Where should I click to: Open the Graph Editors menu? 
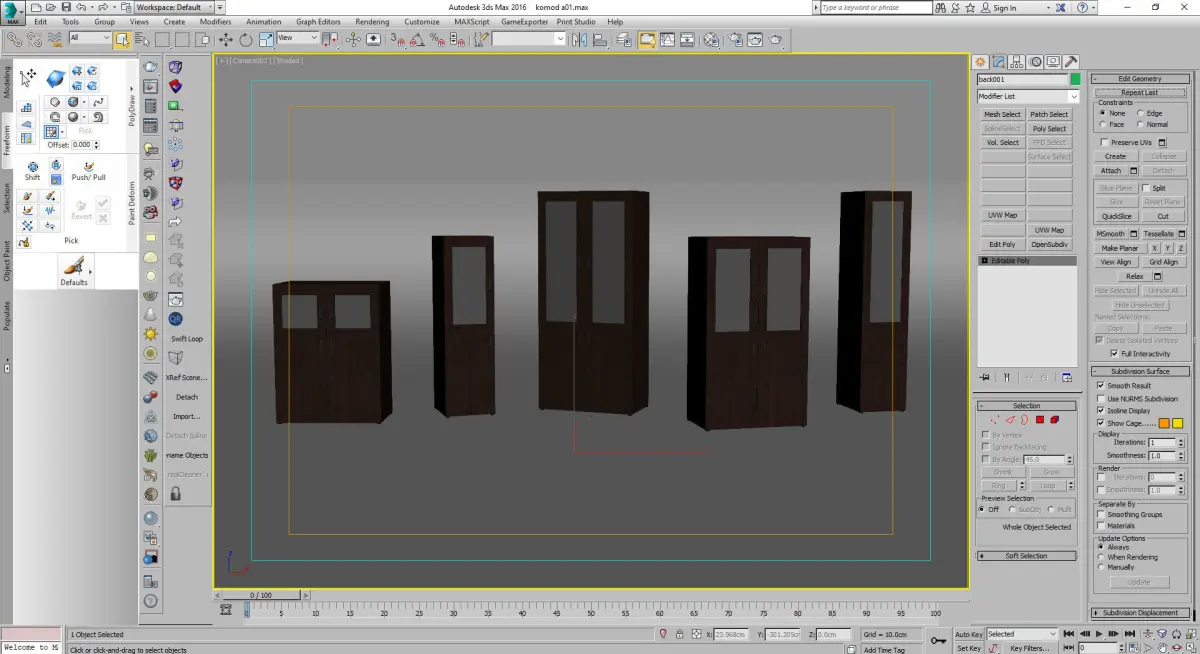pyautogui.click(x=318, y=21)
